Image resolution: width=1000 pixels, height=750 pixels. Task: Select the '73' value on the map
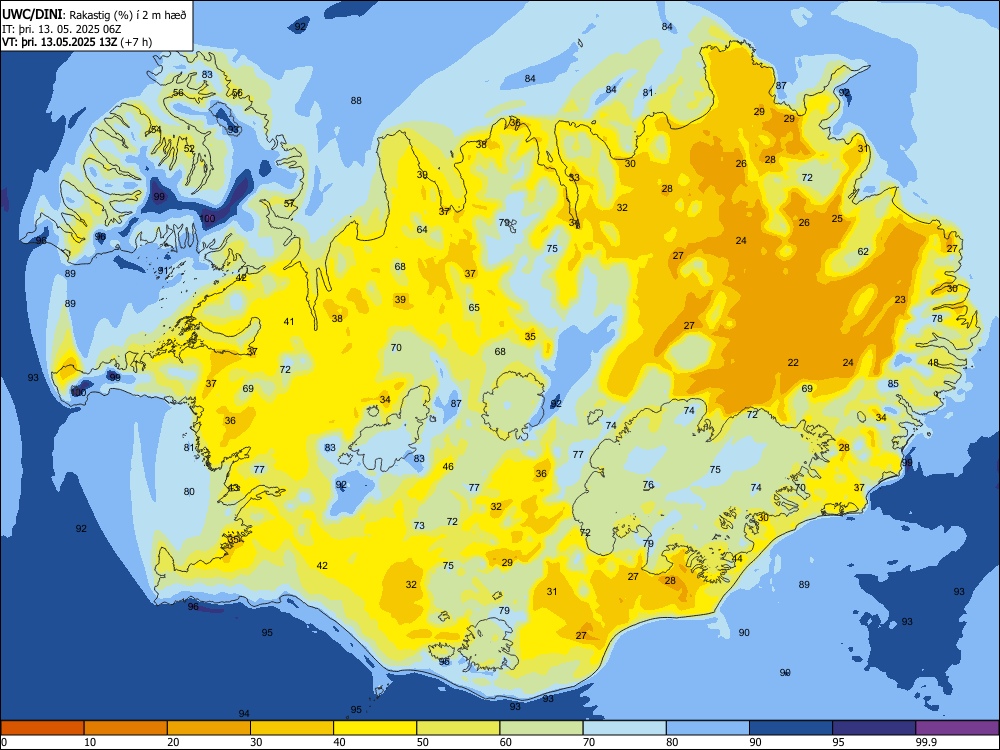(x=419, y=526)
